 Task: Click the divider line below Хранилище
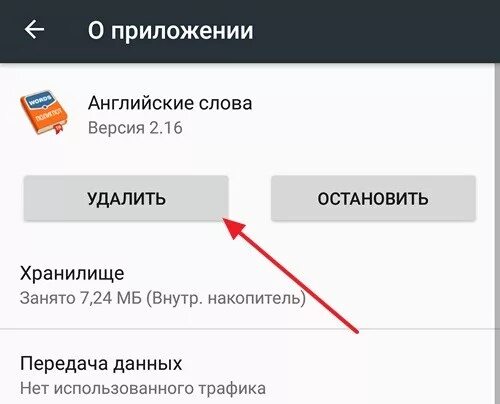point(247,329)
